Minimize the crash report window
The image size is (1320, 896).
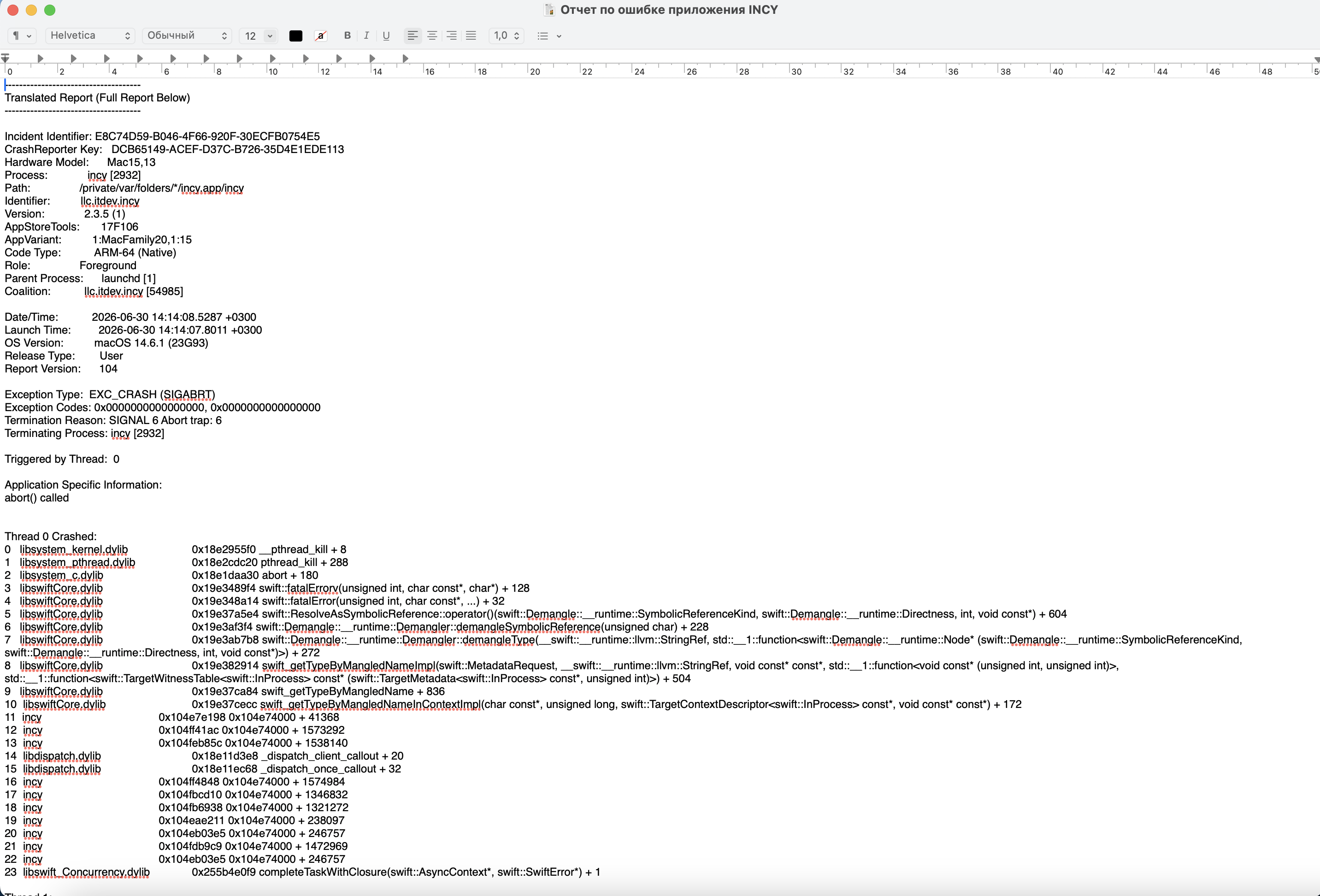pos(31,10)
